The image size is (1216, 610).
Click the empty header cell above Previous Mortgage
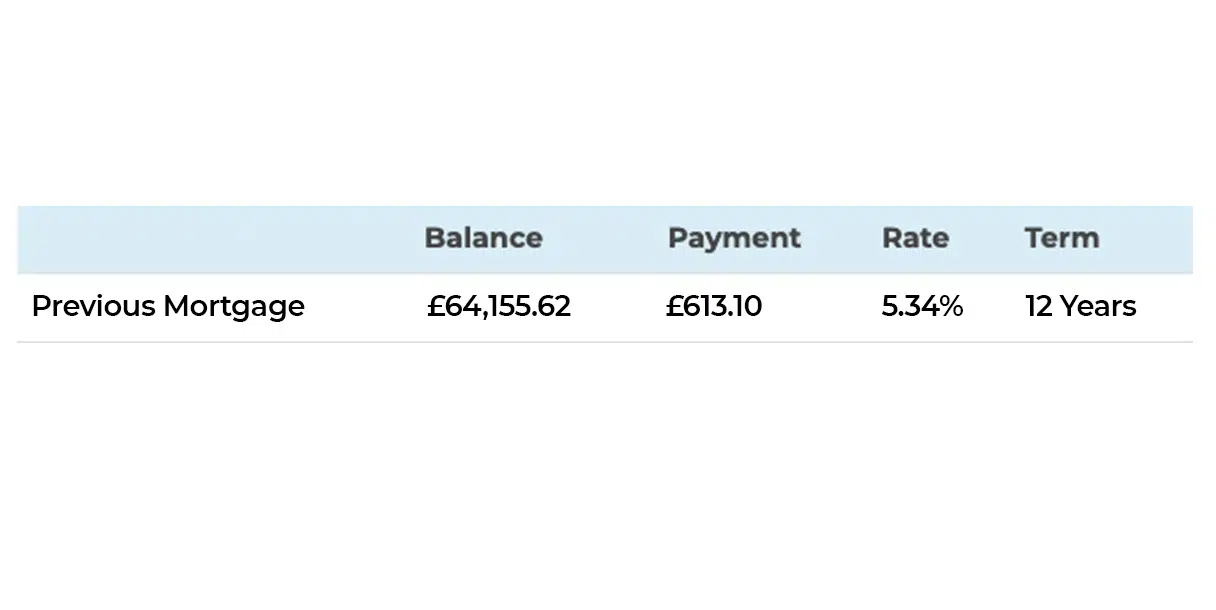pos(215,239)
